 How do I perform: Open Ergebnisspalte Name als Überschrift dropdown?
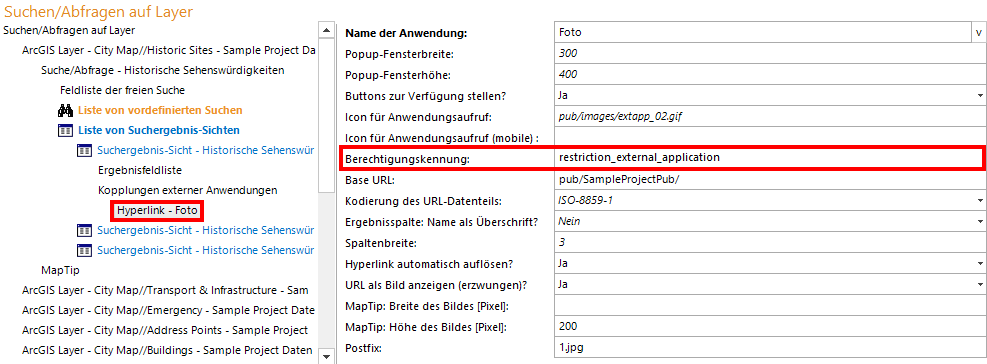(980, 222)
